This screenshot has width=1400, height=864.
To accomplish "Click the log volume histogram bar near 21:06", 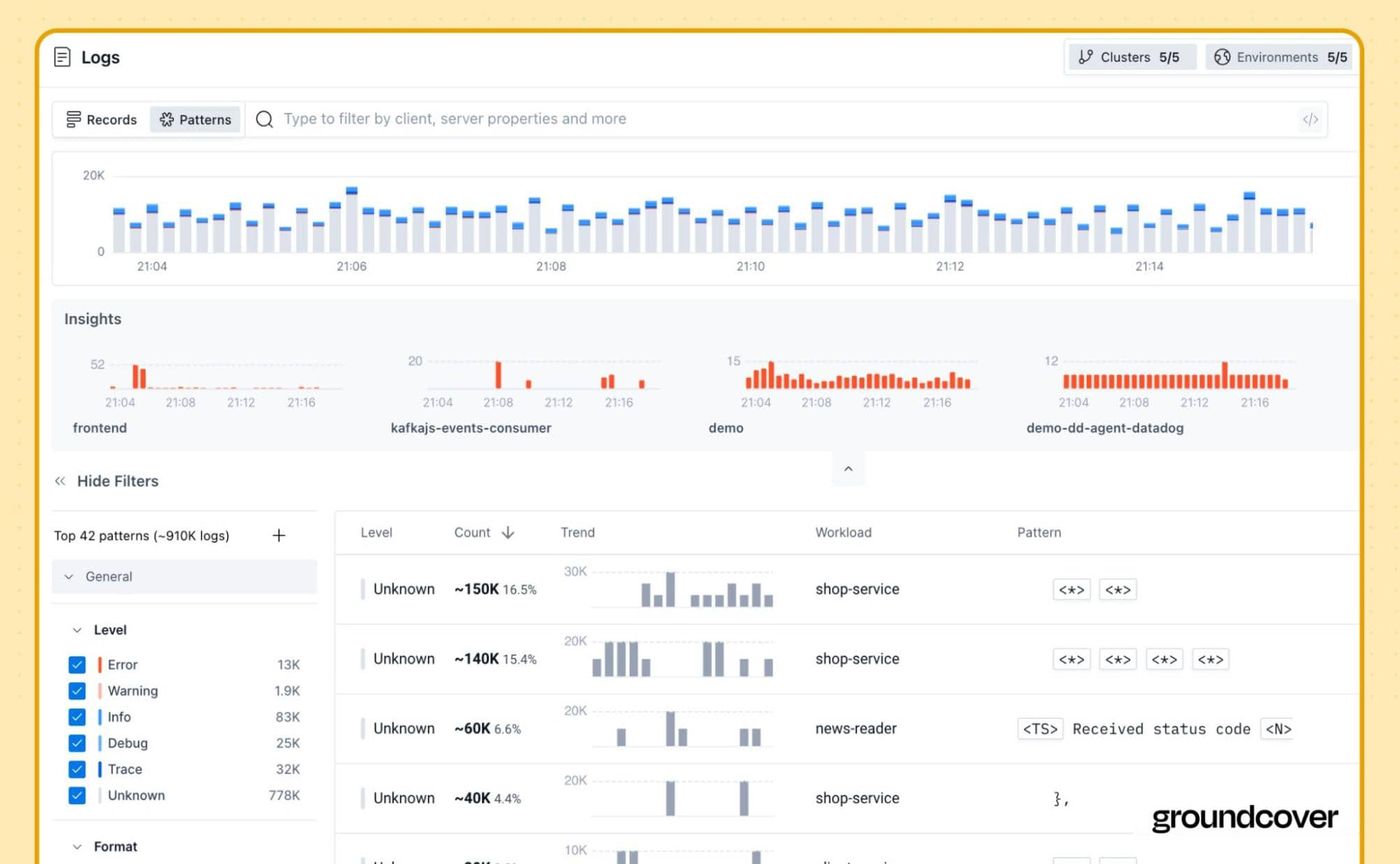I will coord(351,219).
